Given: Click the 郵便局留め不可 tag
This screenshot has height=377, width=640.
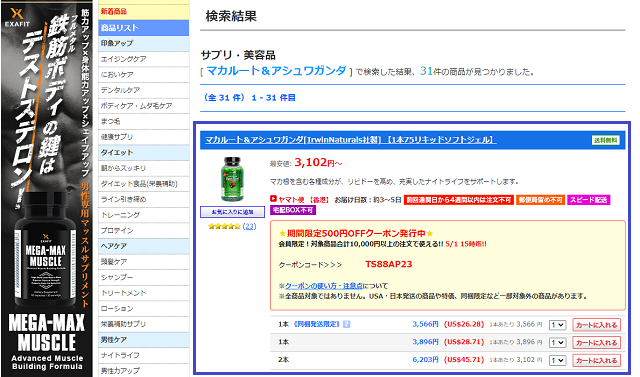Looking at the screenshot, I should coord(540,200).
